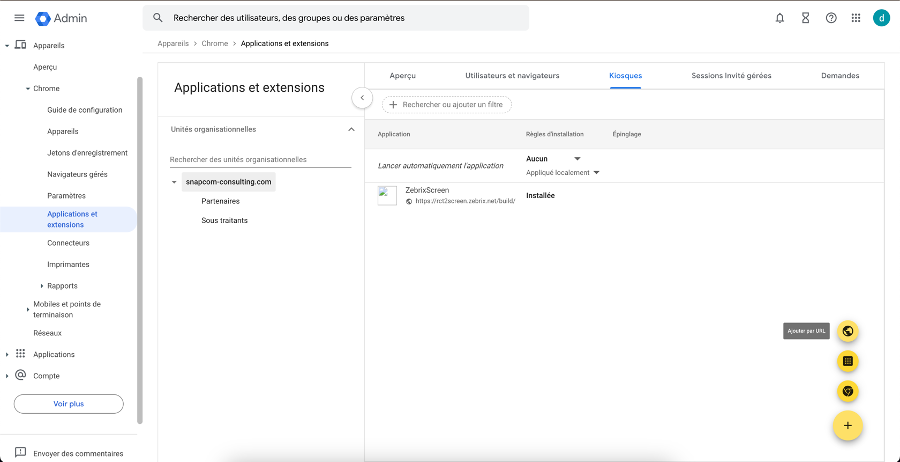
Task: Open the notifications bell
Action: click(780, 18)
